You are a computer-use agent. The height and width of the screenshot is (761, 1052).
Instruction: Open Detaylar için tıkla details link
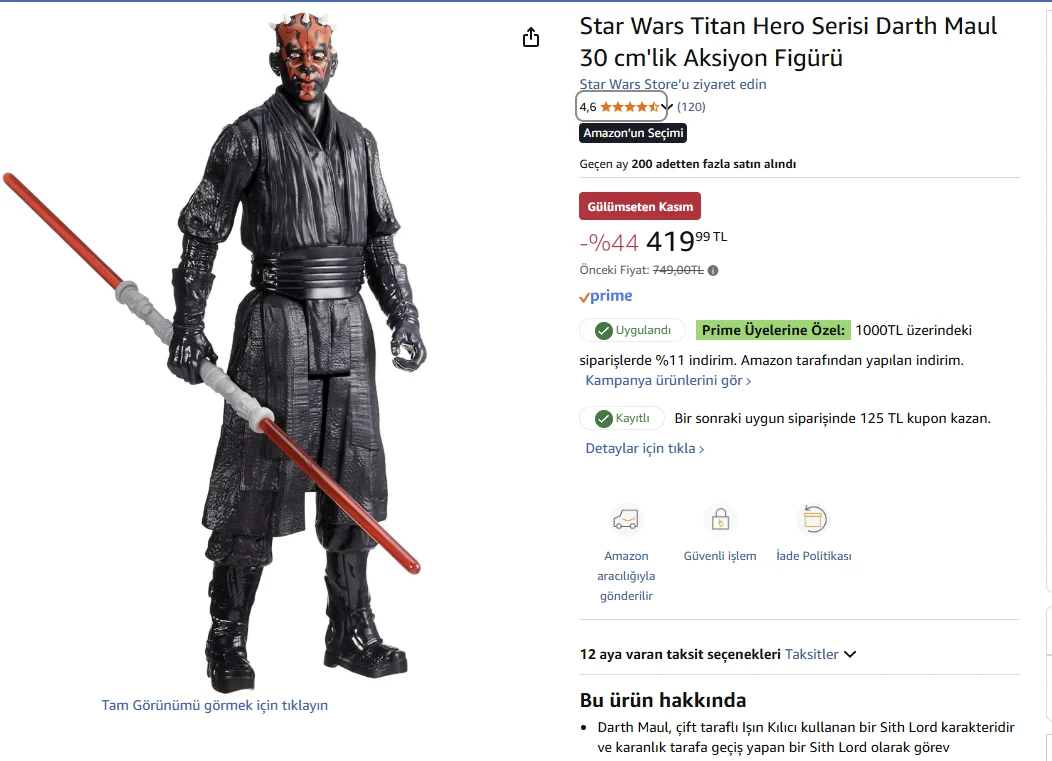point(645,448)
